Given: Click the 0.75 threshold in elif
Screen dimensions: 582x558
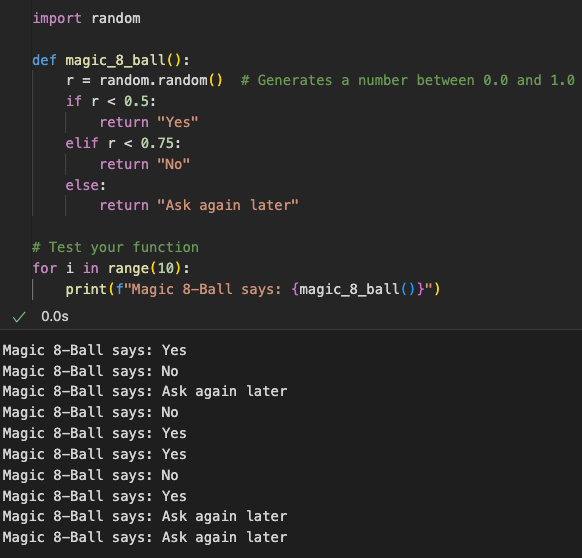Looking at the screenshot, I should tap(157, 143).
